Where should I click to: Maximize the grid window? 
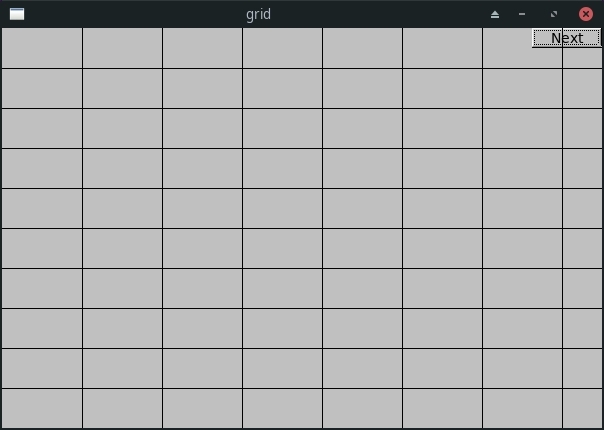pyautogui.click(x=554, y=14)
